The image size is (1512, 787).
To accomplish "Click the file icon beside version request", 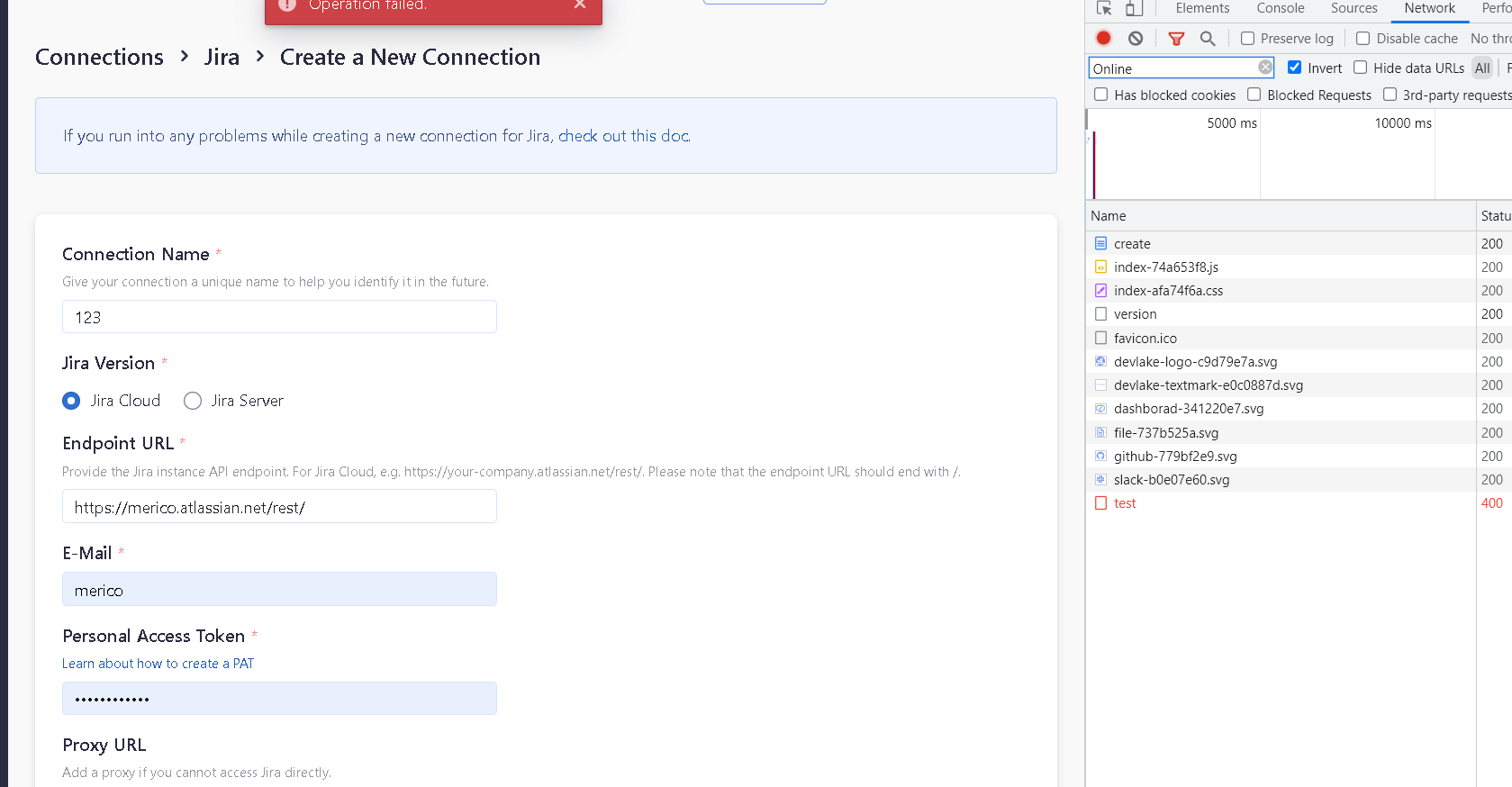I will [1100, 314].
